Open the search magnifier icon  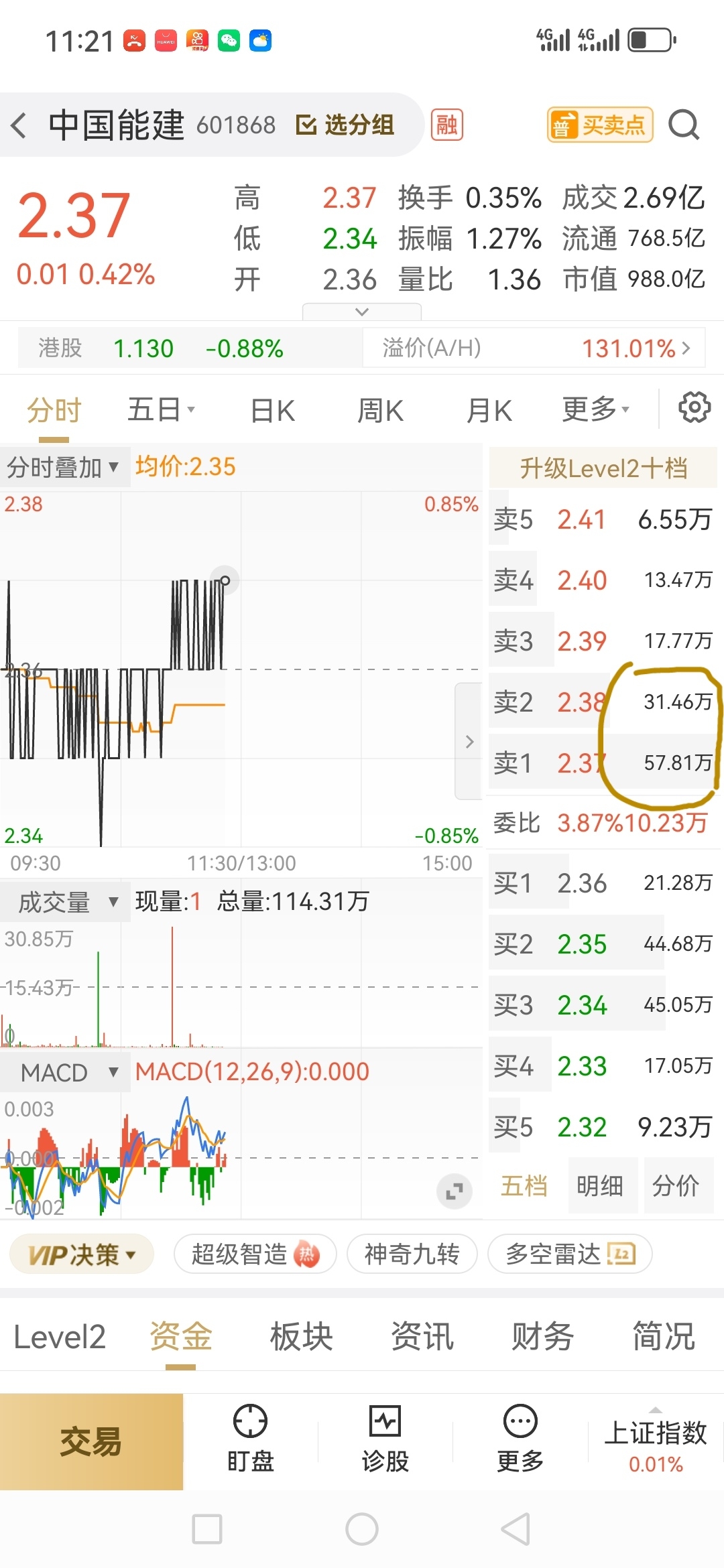pos(684,125)
